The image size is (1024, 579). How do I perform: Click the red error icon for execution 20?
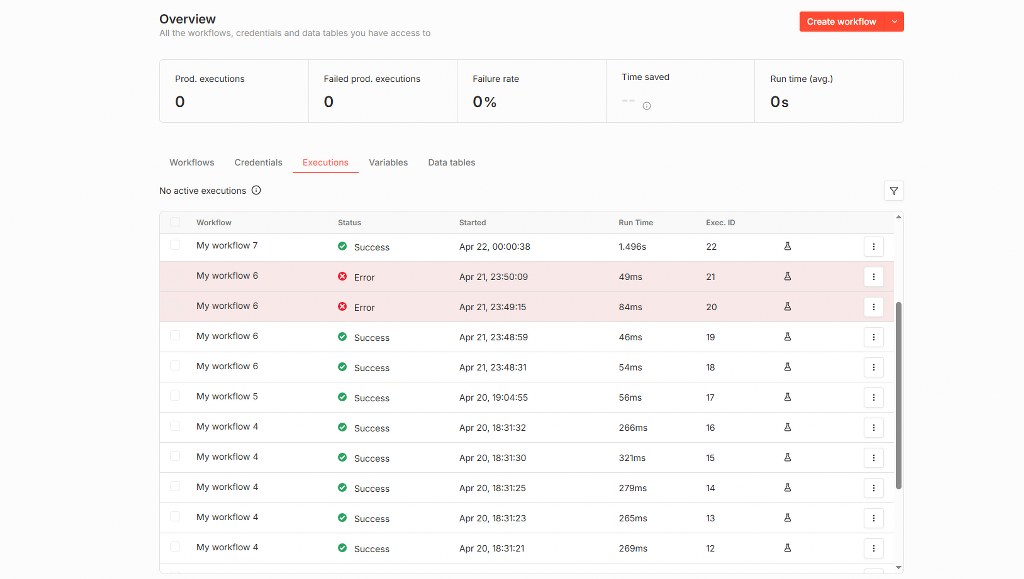pyautogui.click(x=342, y=307)
